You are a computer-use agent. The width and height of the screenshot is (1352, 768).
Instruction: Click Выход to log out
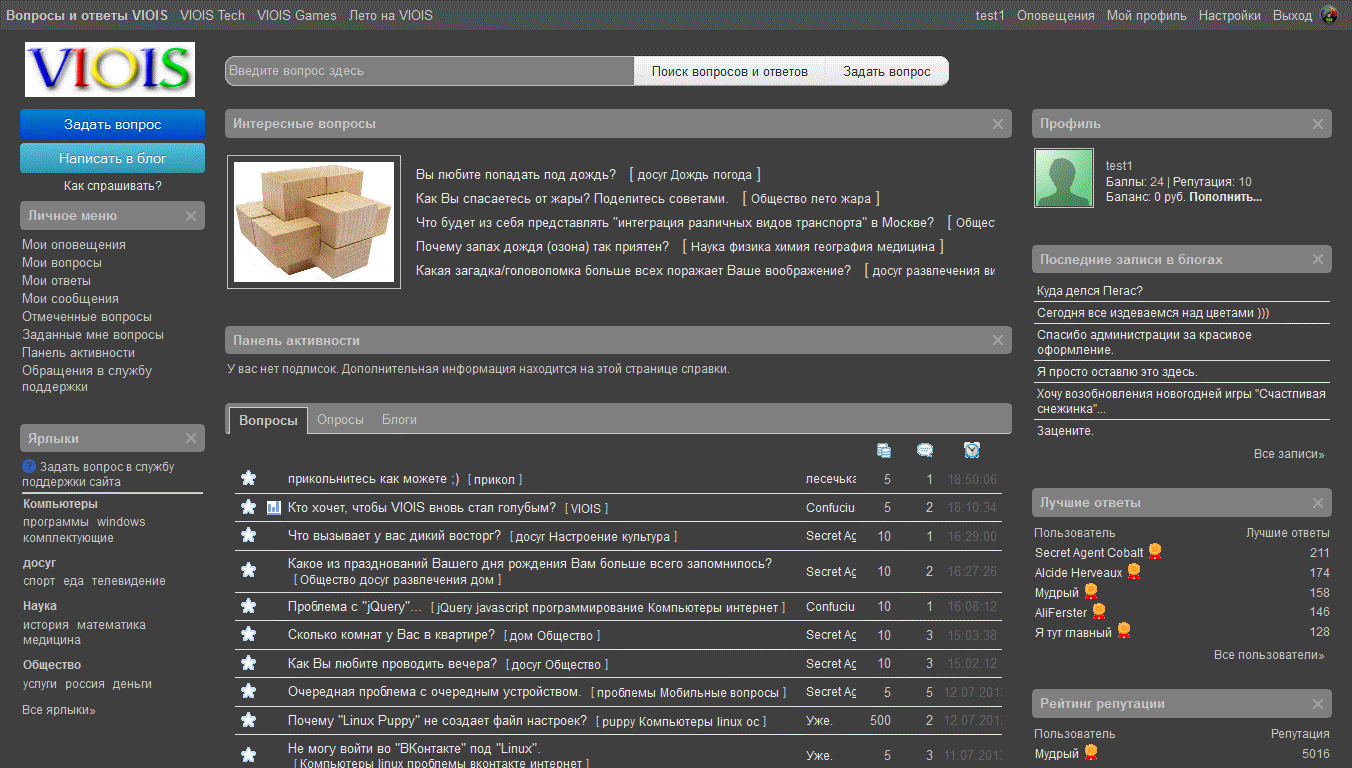tap(1292, 15)
